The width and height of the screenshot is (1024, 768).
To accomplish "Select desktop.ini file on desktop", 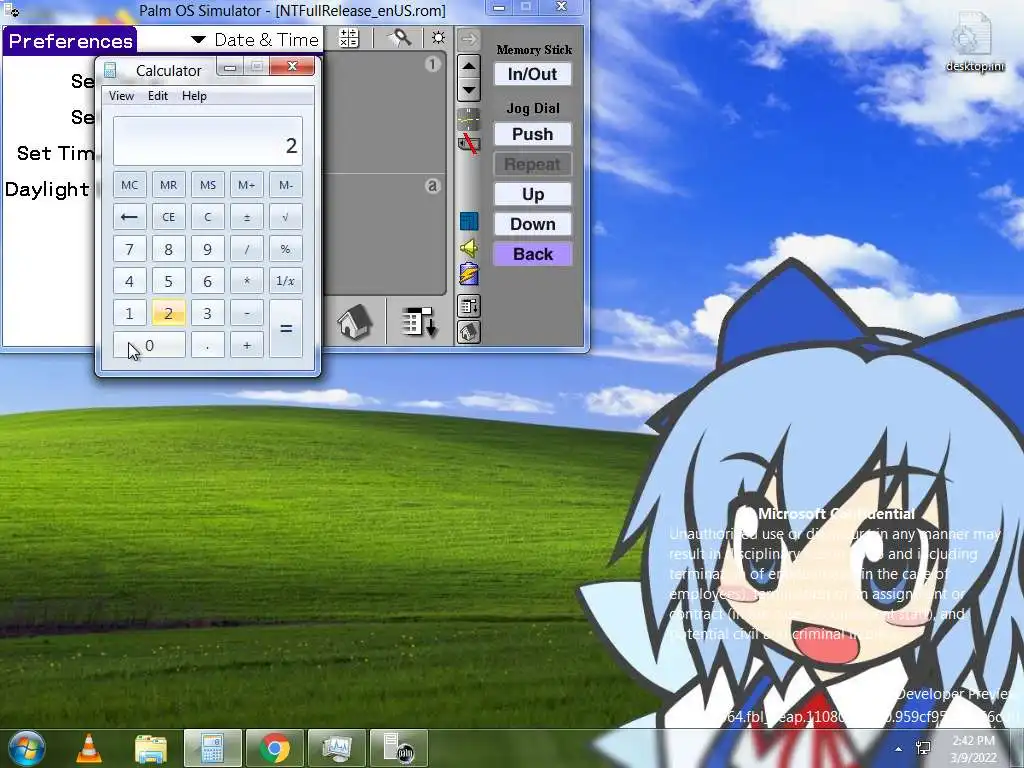I will pos(974,43).
